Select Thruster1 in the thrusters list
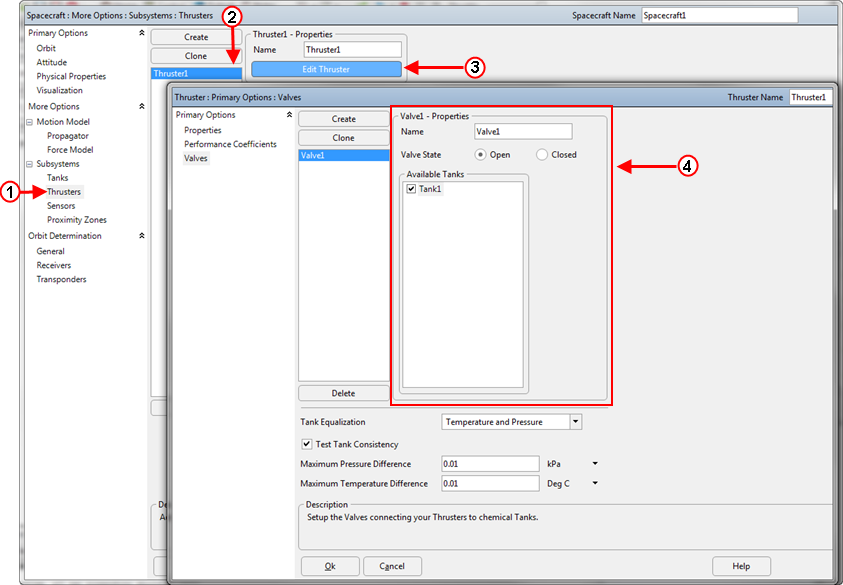The image size is (843, 585). click(x=196, y=74)
